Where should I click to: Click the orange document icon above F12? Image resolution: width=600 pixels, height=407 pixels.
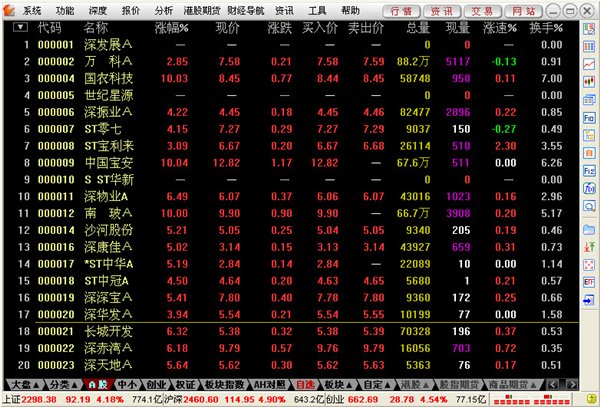(589, 153)
